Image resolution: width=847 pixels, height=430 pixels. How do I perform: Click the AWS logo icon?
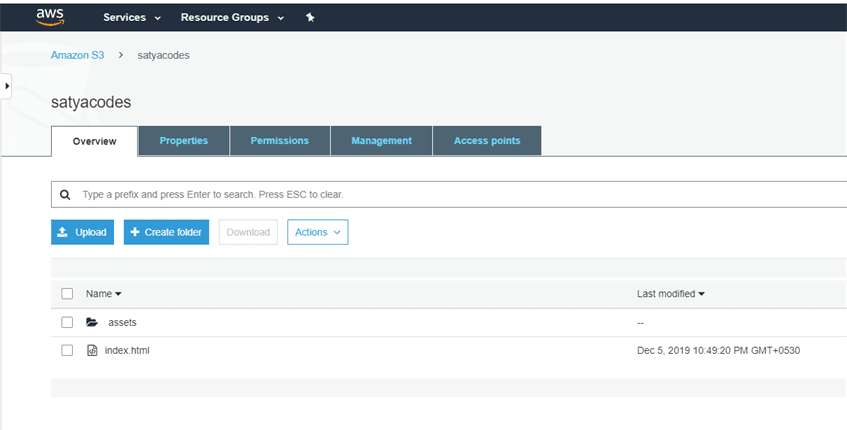pyautogui.click(x=49, y=16)
